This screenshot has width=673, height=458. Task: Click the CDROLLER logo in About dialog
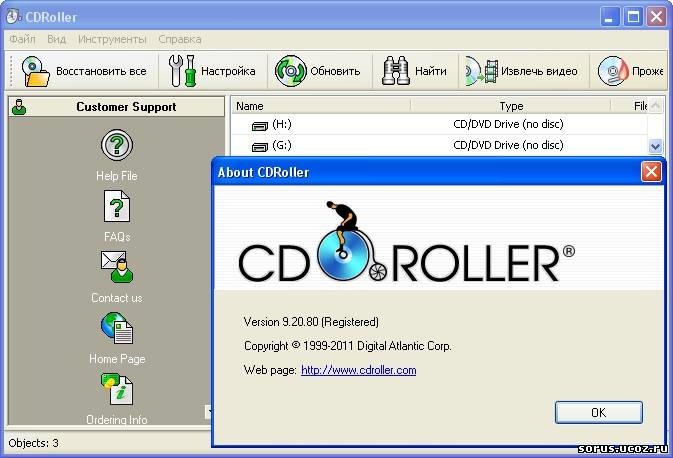(x=406, y=242)
